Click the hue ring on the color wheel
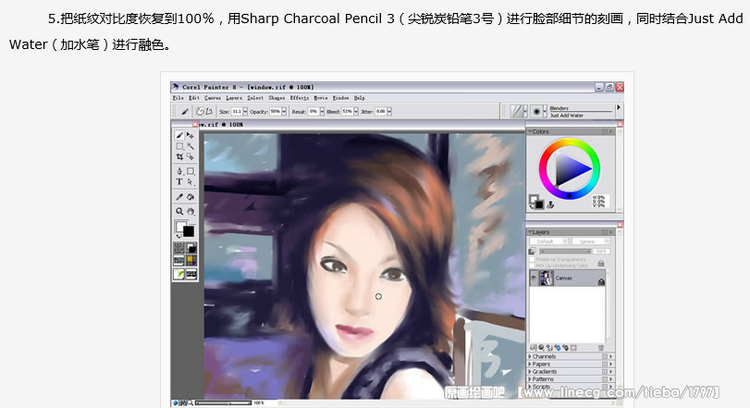 coord(569,142)
